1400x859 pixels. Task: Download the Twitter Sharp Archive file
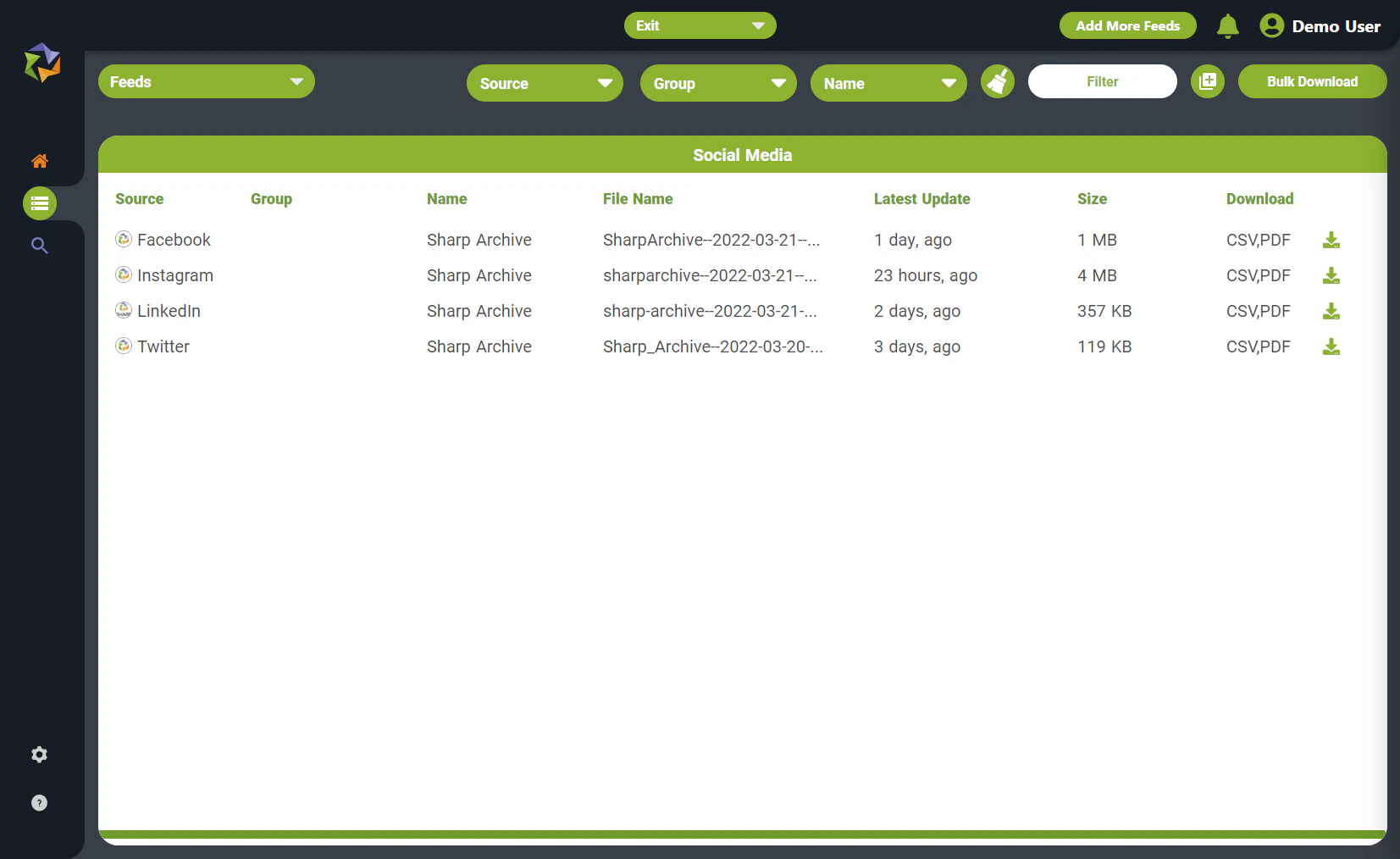(1331, 347)
